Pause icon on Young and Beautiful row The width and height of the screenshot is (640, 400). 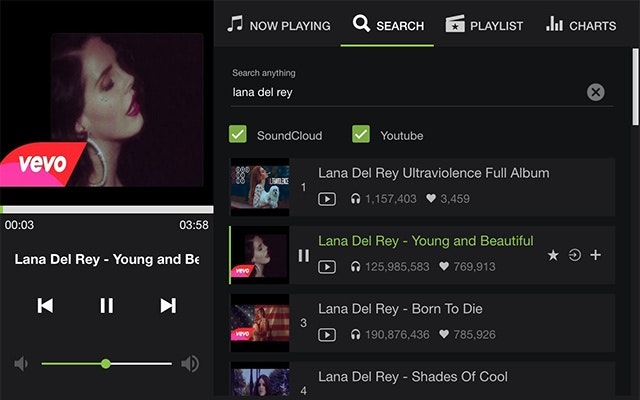(x=304, y=256)
